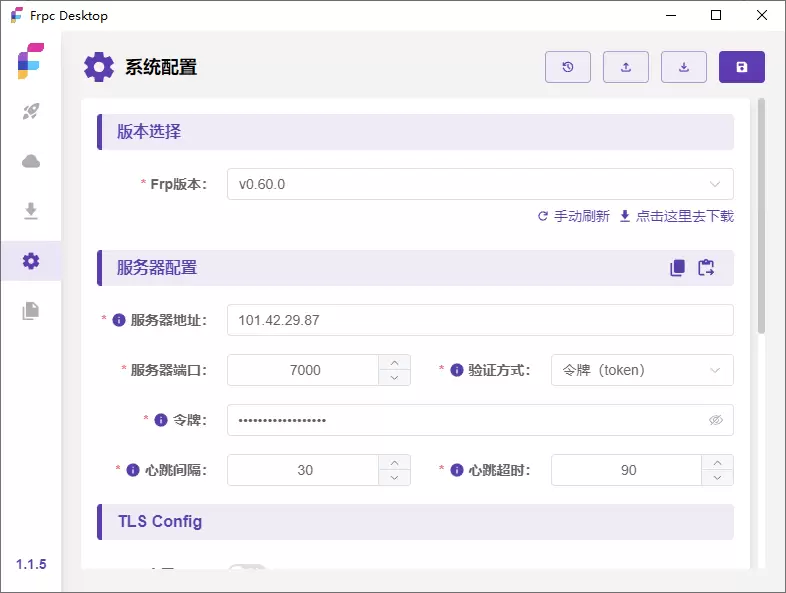786x593 pixels.
Task: Click the 令牌 password field
Action: point(480,420)
